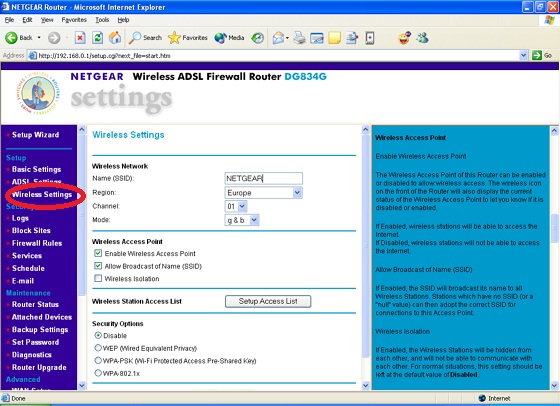Open the Setup Wizard link
Screen dimensions: 560x406
pos(35,135)
